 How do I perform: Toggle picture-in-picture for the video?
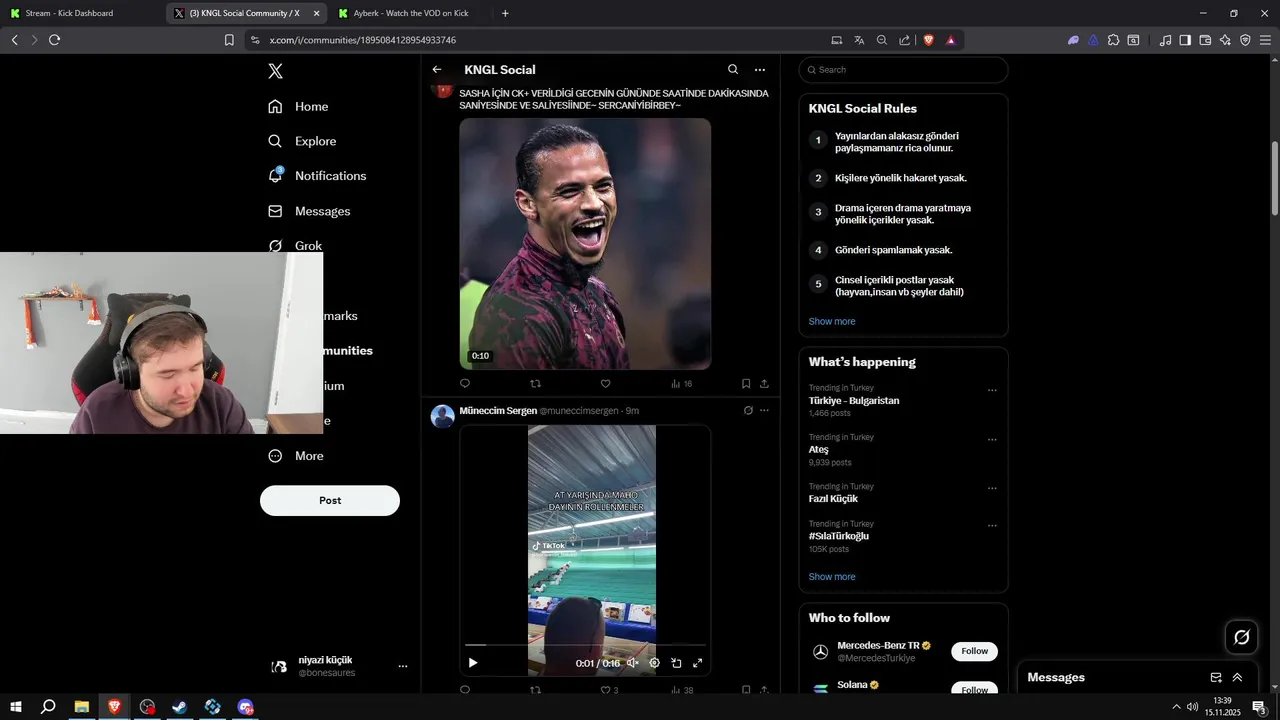tap(676, 663)
